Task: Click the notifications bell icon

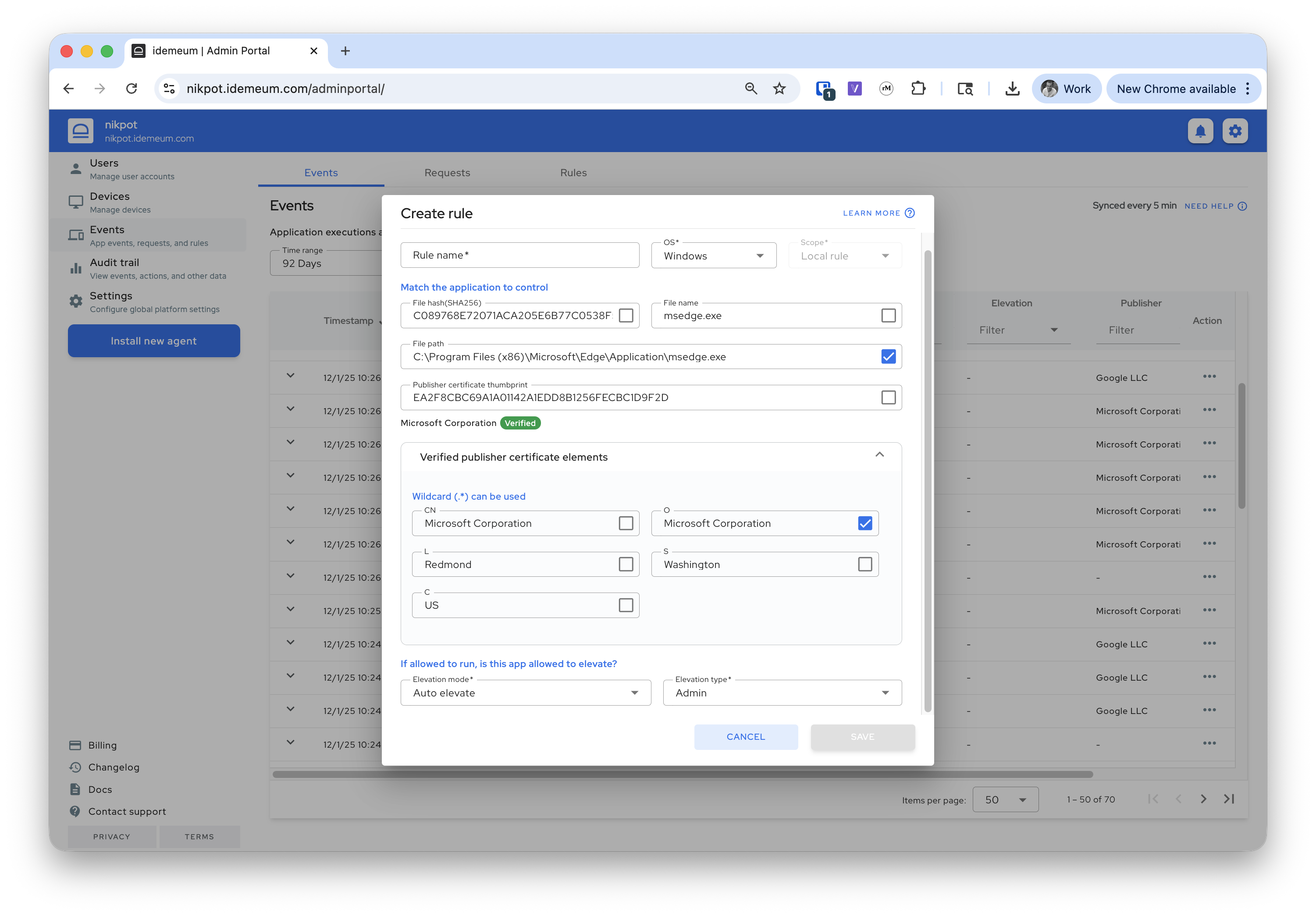Action: 1200,131
